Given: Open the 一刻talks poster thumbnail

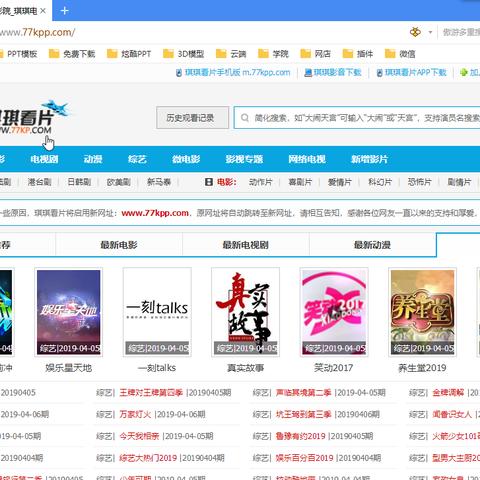Looking at the screenshot, I should coord(157,312).
